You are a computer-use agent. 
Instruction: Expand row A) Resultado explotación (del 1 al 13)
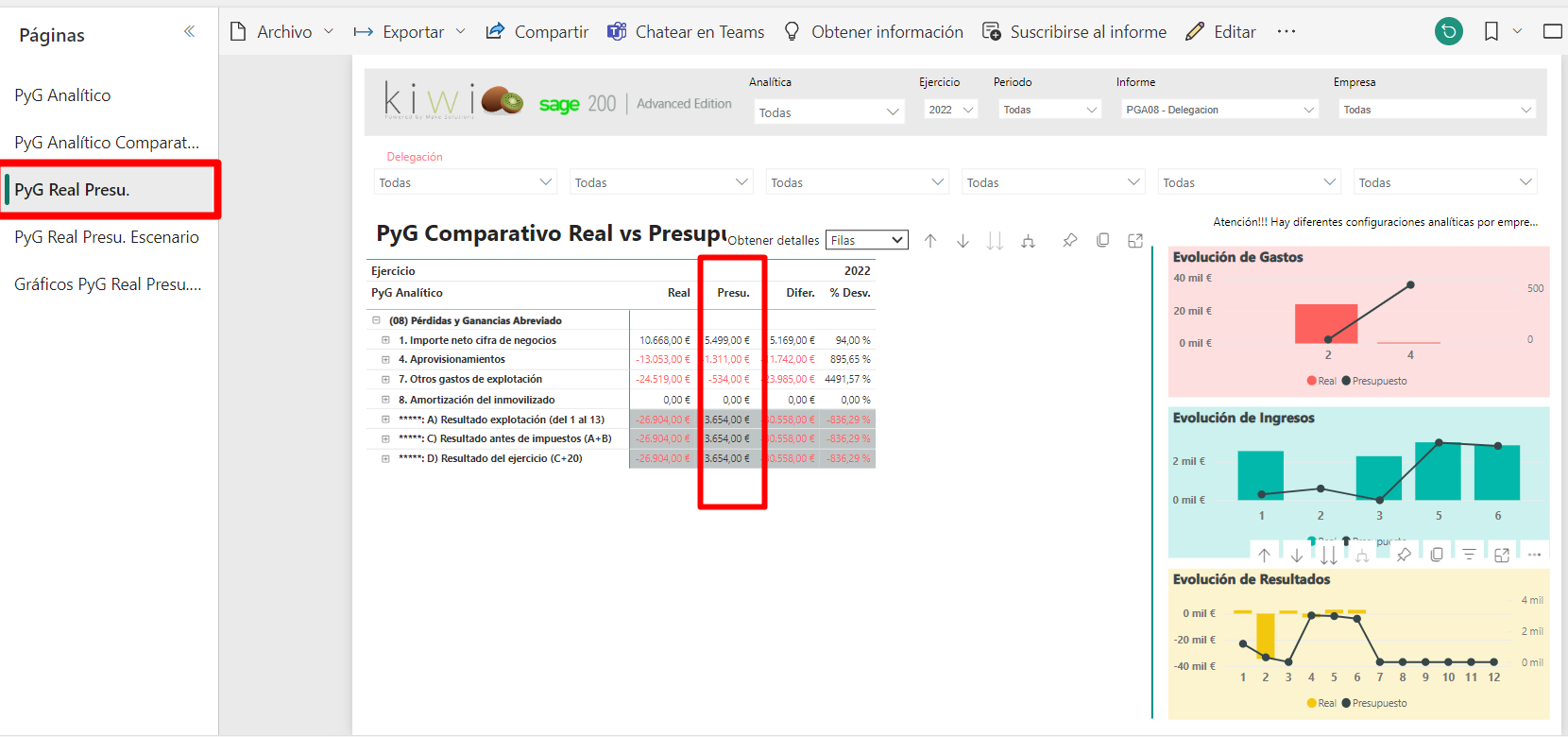[385, 420]
